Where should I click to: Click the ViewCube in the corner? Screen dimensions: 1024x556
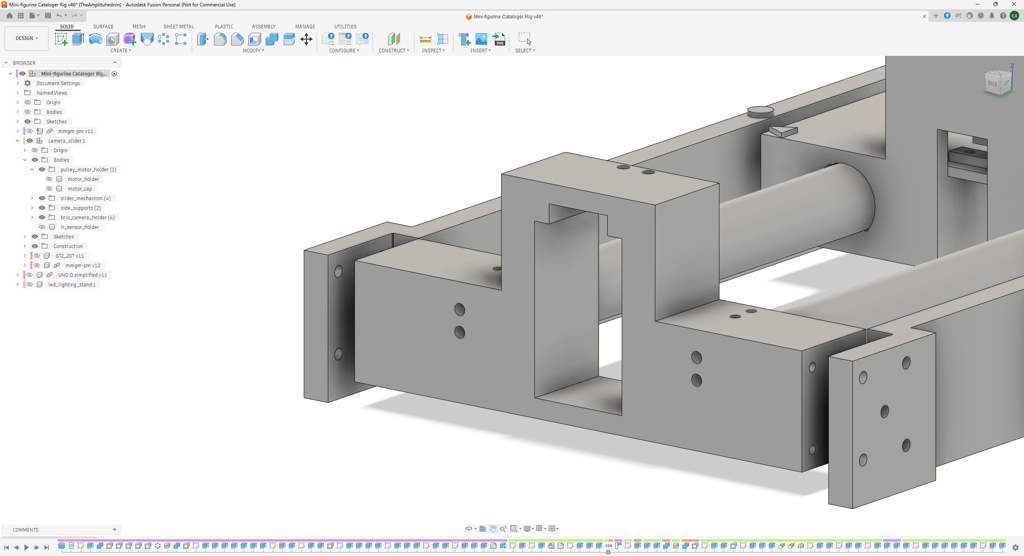pos(997,82)
